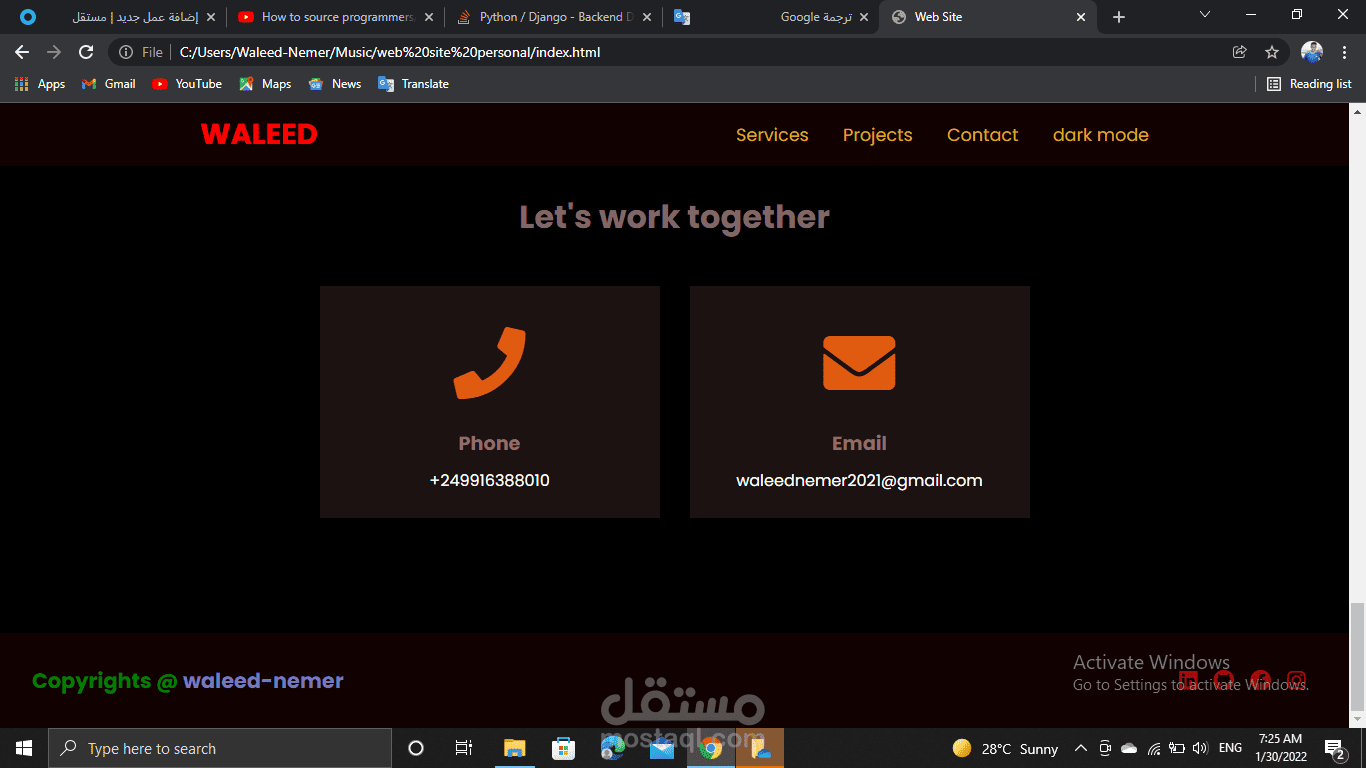Open a new browser tab
Viewport: 1366px width, 768px height.
coord(1119,17)
